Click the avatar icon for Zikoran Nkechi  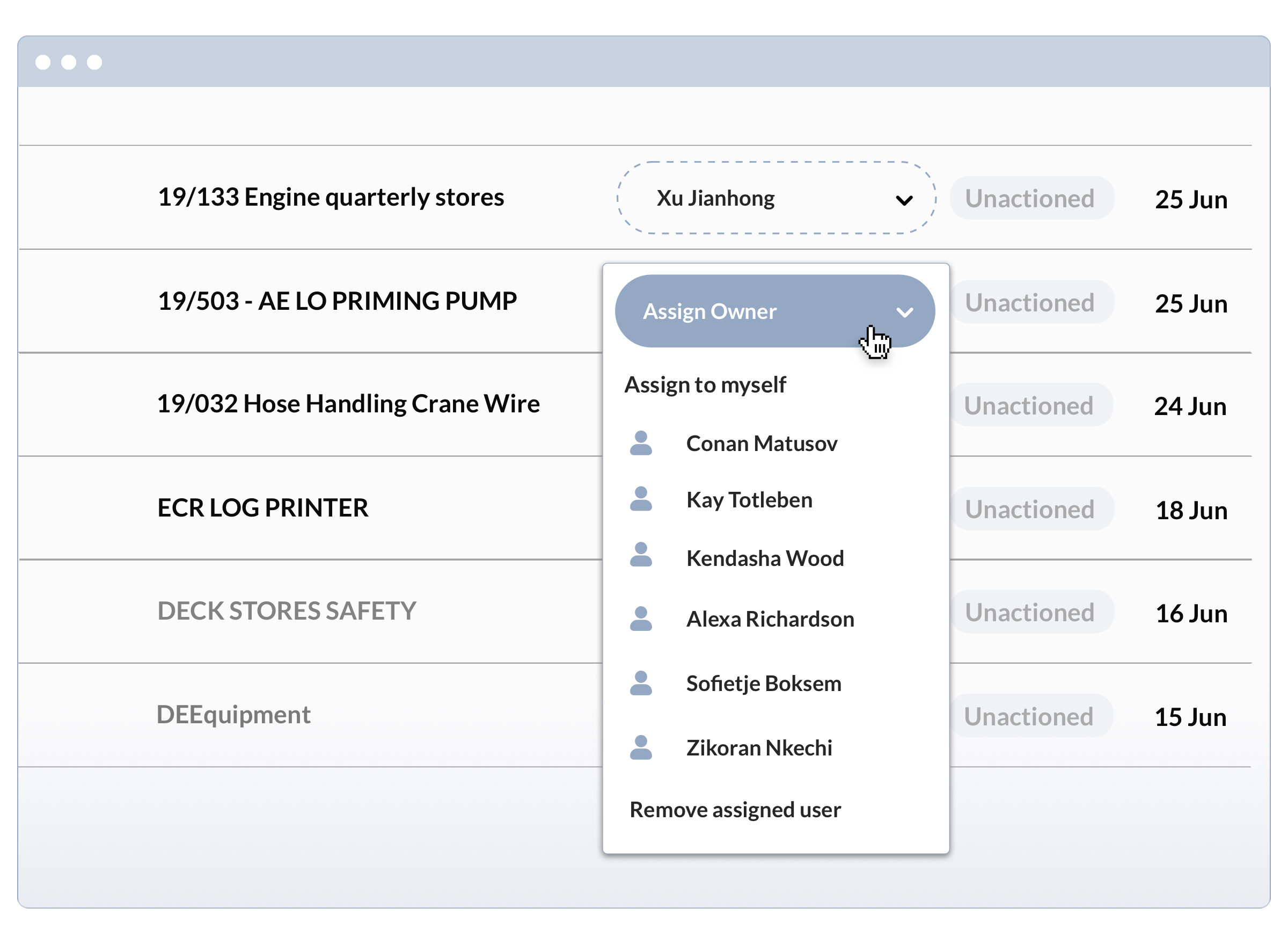[641, 747]
